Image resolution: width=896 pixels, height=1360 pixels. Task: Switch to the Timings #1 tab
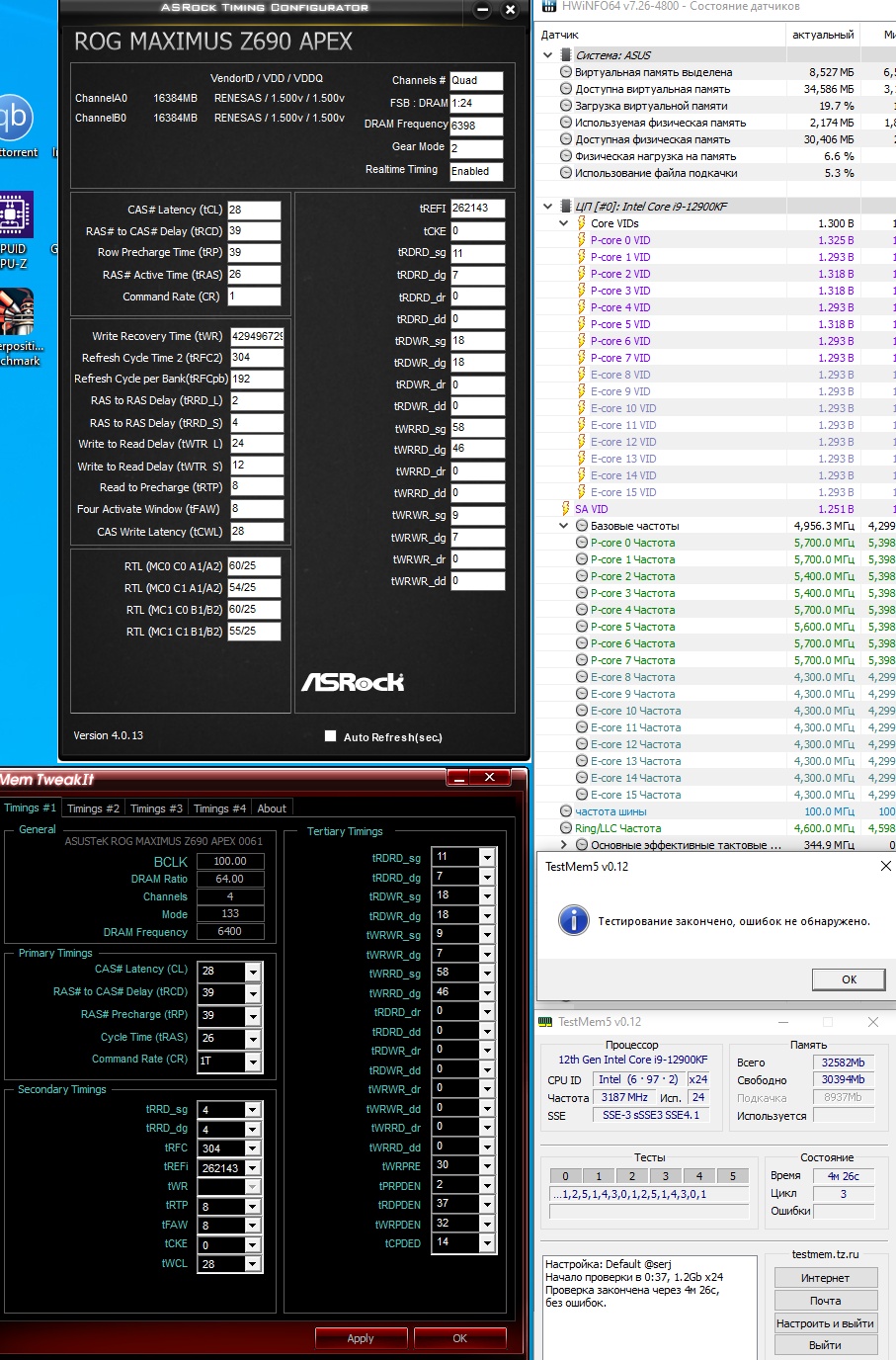[x=30, y=807]
